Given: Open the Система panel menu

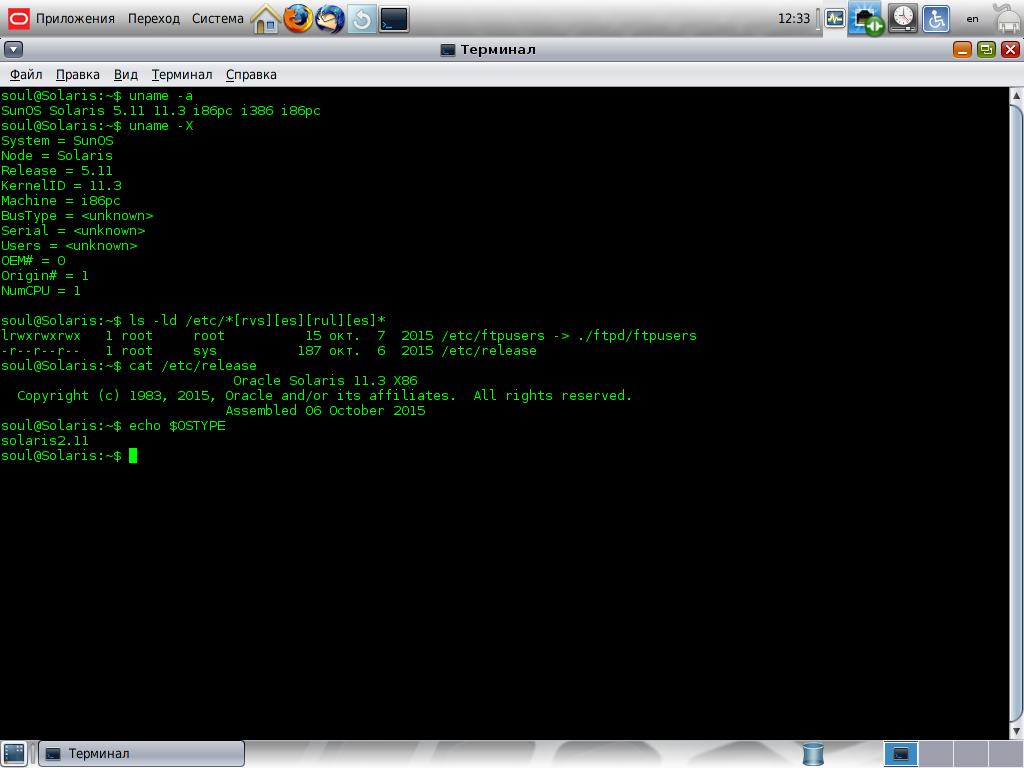Looking at the screenshot, I should (217, 19).
